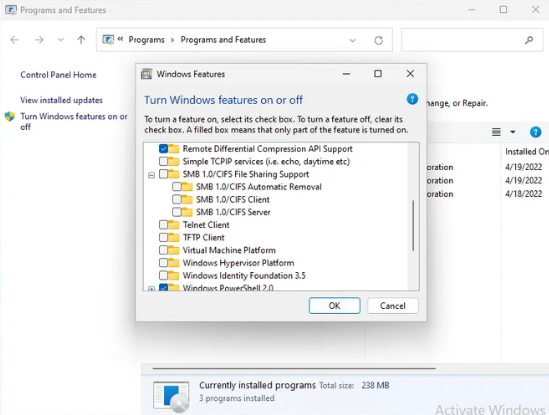549x415 pixels.
Task: Check SMB 1.0/CIFS Automatic Removal
Action: 176,187
